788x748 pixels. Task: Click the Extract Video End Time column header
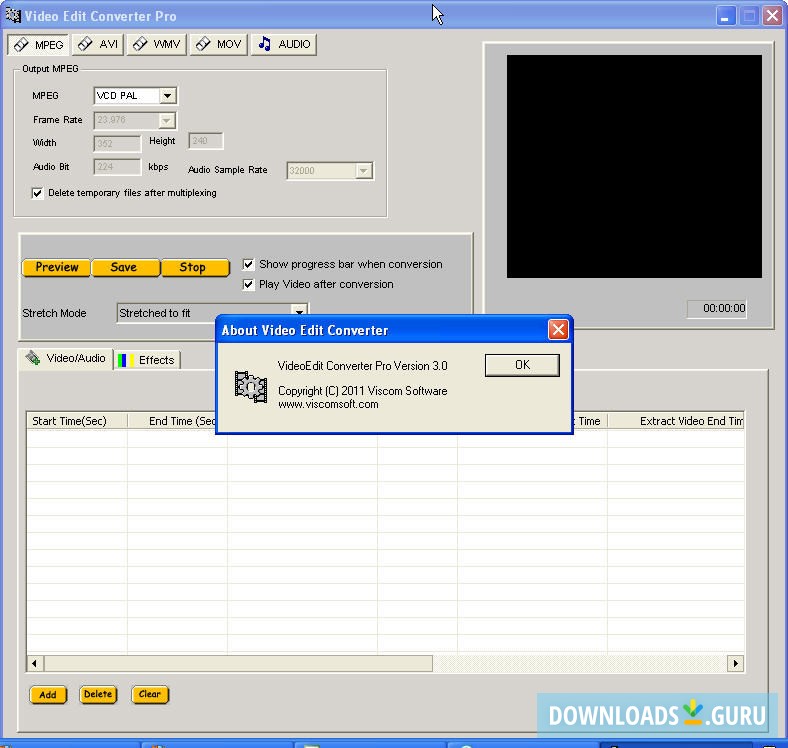click(x=676, y=421)
